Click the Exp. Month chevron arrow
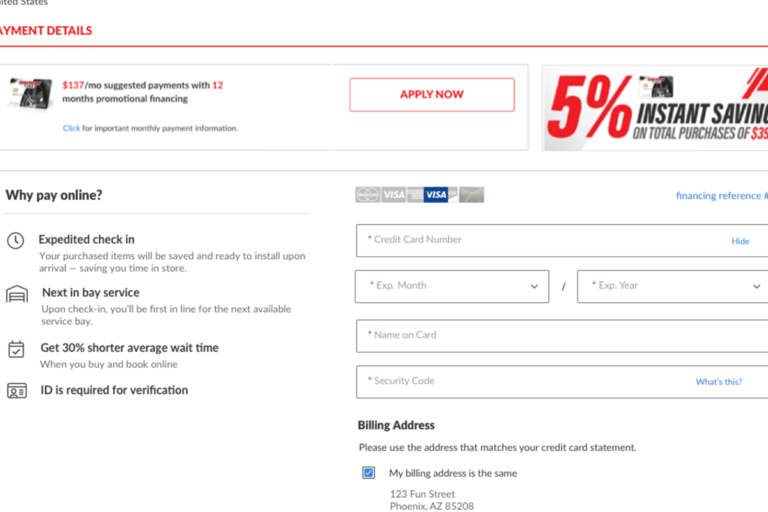This screenshot has height=512, width=768. pyautogui.click(x=534, y=287)
